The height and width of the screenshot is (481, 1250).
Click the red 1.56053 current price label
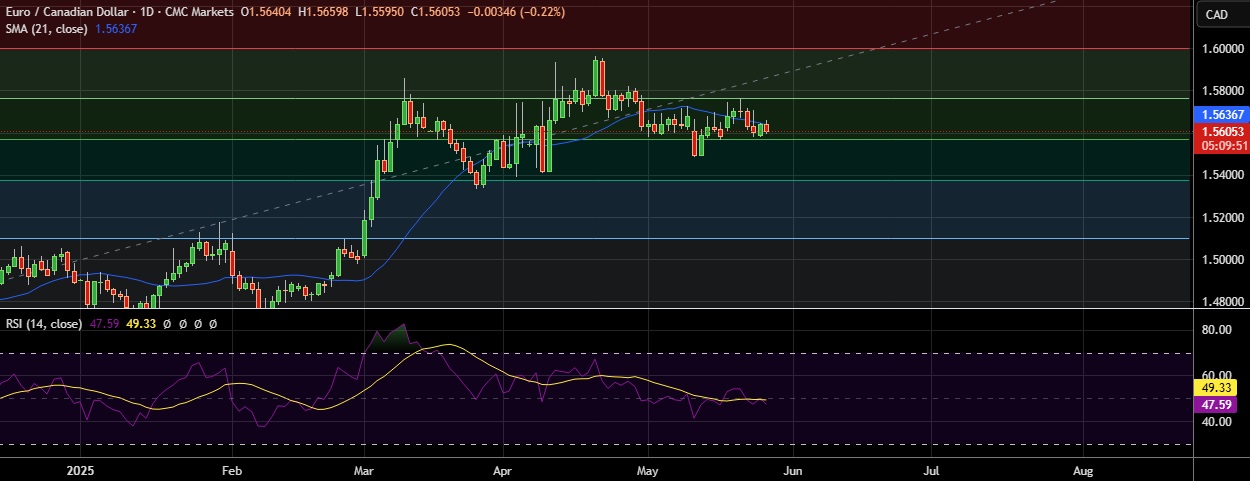point(1223,131)
